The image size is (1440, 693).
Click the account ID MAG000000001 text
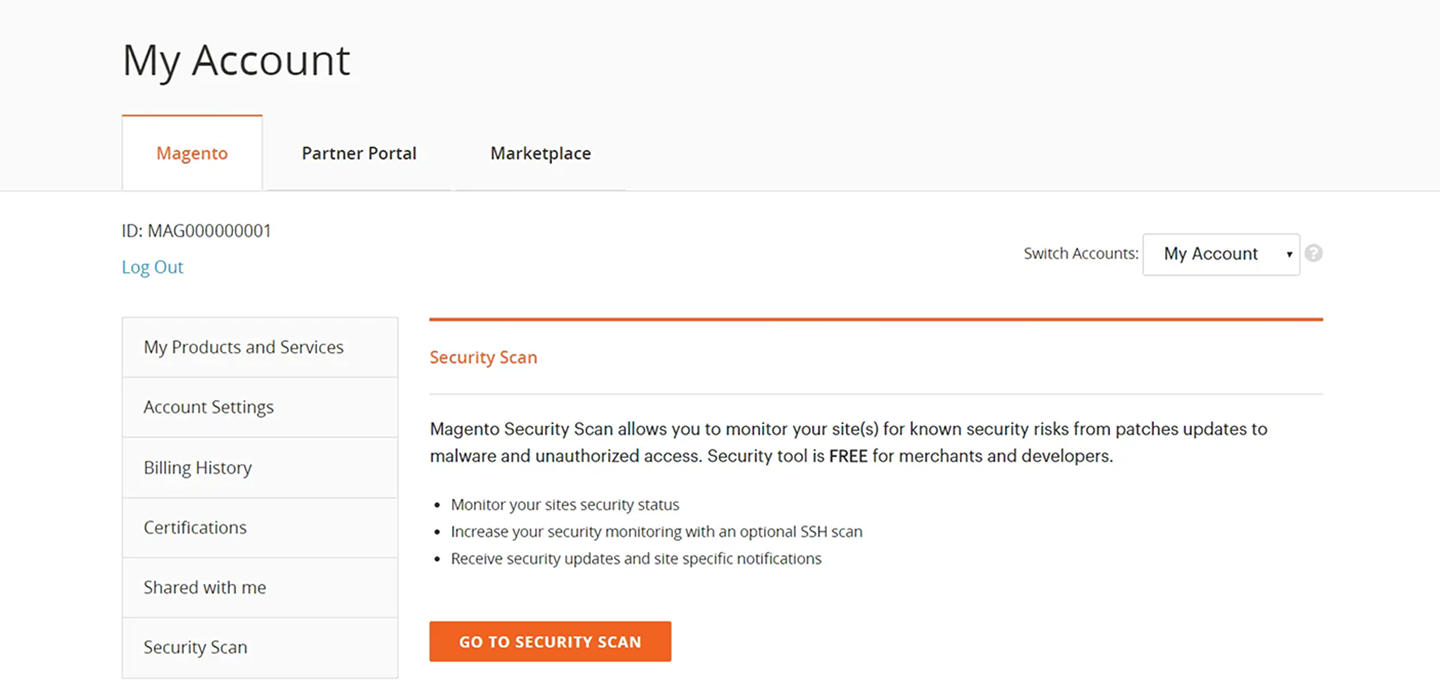tap(197, 231)
